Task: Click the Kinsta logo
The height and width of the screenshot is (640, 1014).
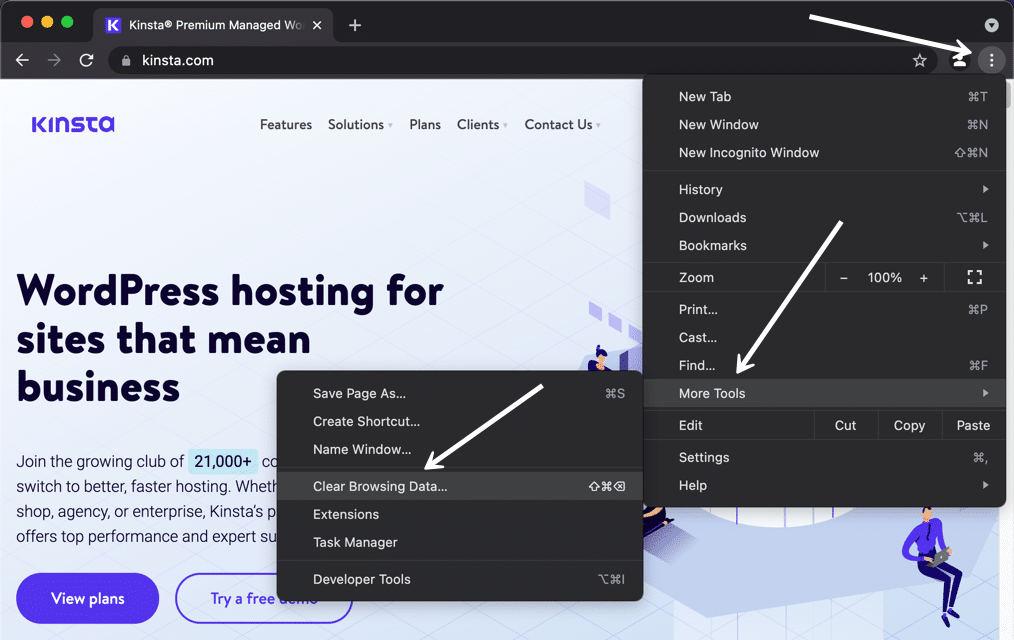Action: [x=73, y=125]
